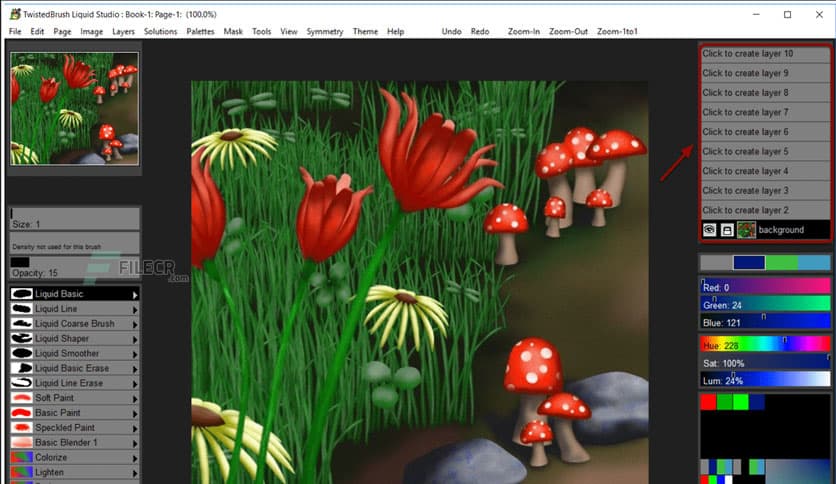Pick the red swatch in the palette

pyautogui.click(x=708, y=402)
